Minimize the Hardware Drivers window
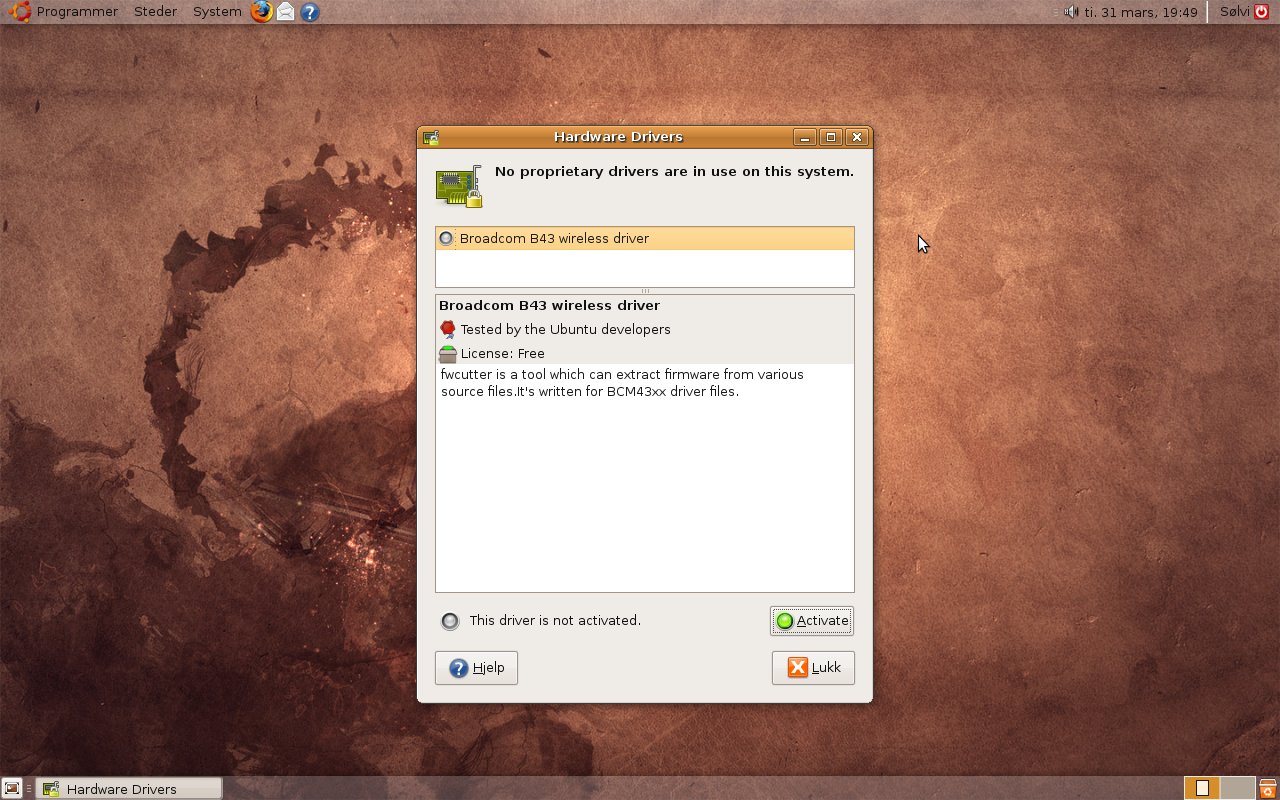The height and width of the screenshot is (800, 1280). click(805, 137)
